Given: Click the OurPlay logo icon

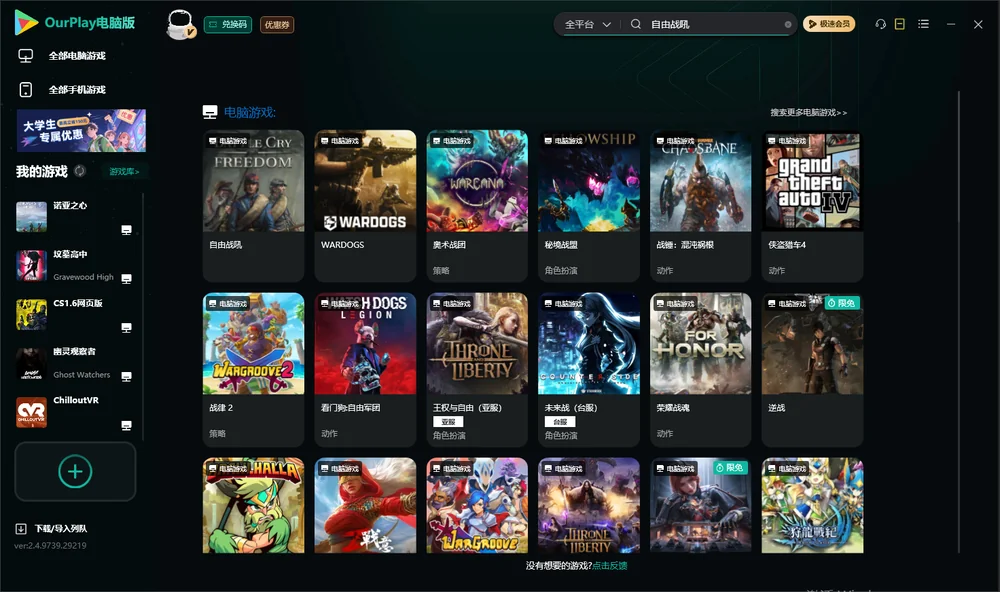Looking at the screenshot, I should coord(26,22).
